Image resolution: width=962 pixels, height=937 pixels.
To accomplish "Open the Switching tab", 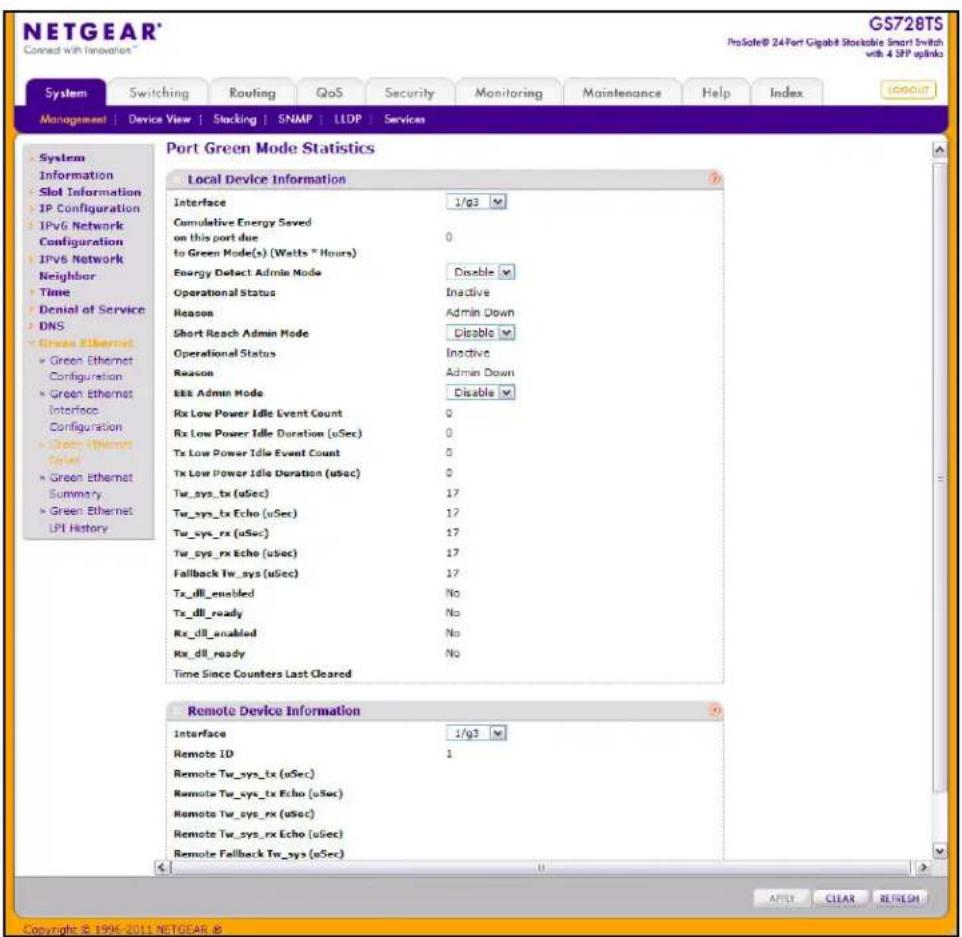I will point(159,93).
